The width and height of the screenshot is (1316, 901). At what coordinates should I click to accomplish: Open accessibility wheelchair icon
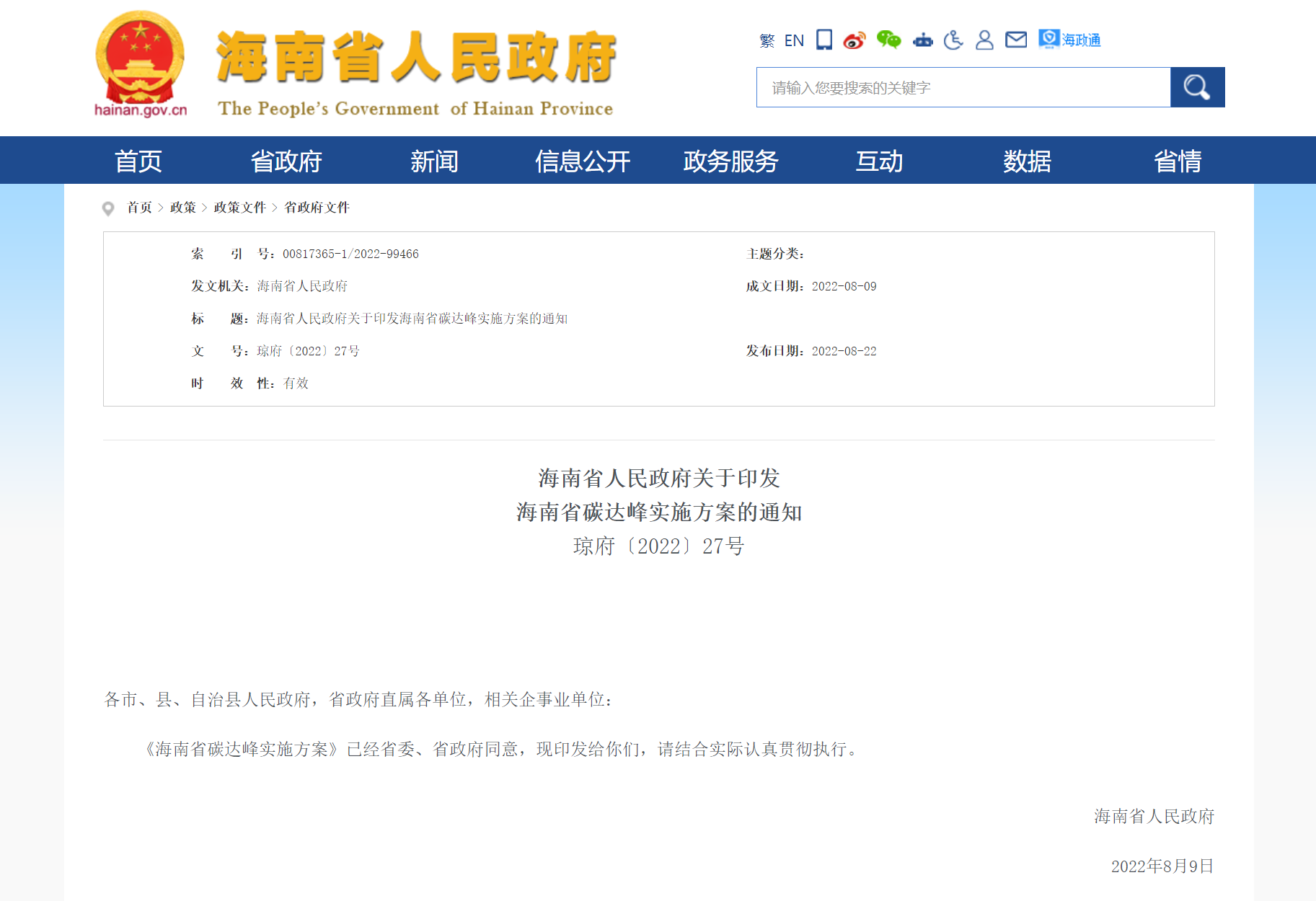[x=953, y=40]
